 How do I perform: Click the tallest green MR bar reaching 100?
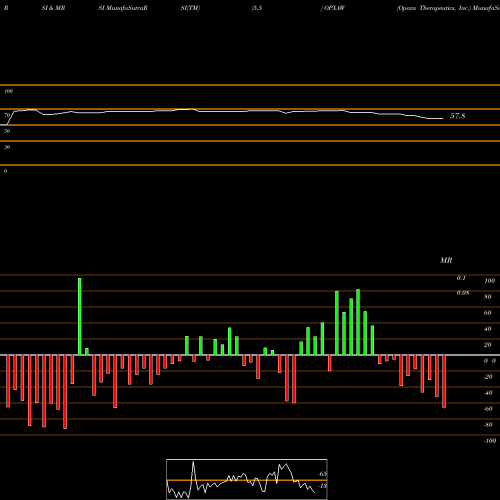pyautogui.click(x=80, y=316)
